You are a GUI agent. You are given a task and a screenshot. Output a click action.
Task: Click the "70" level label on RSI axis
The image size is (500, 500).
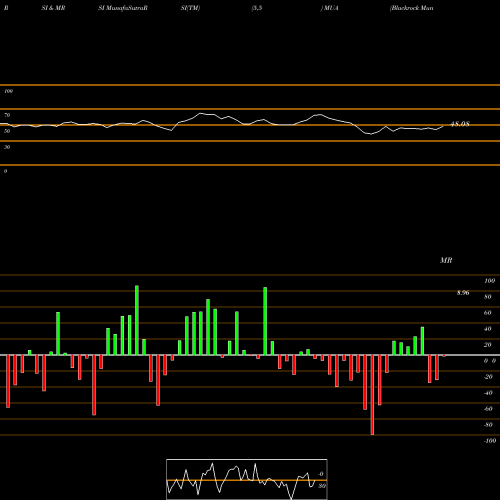point(7,115)
